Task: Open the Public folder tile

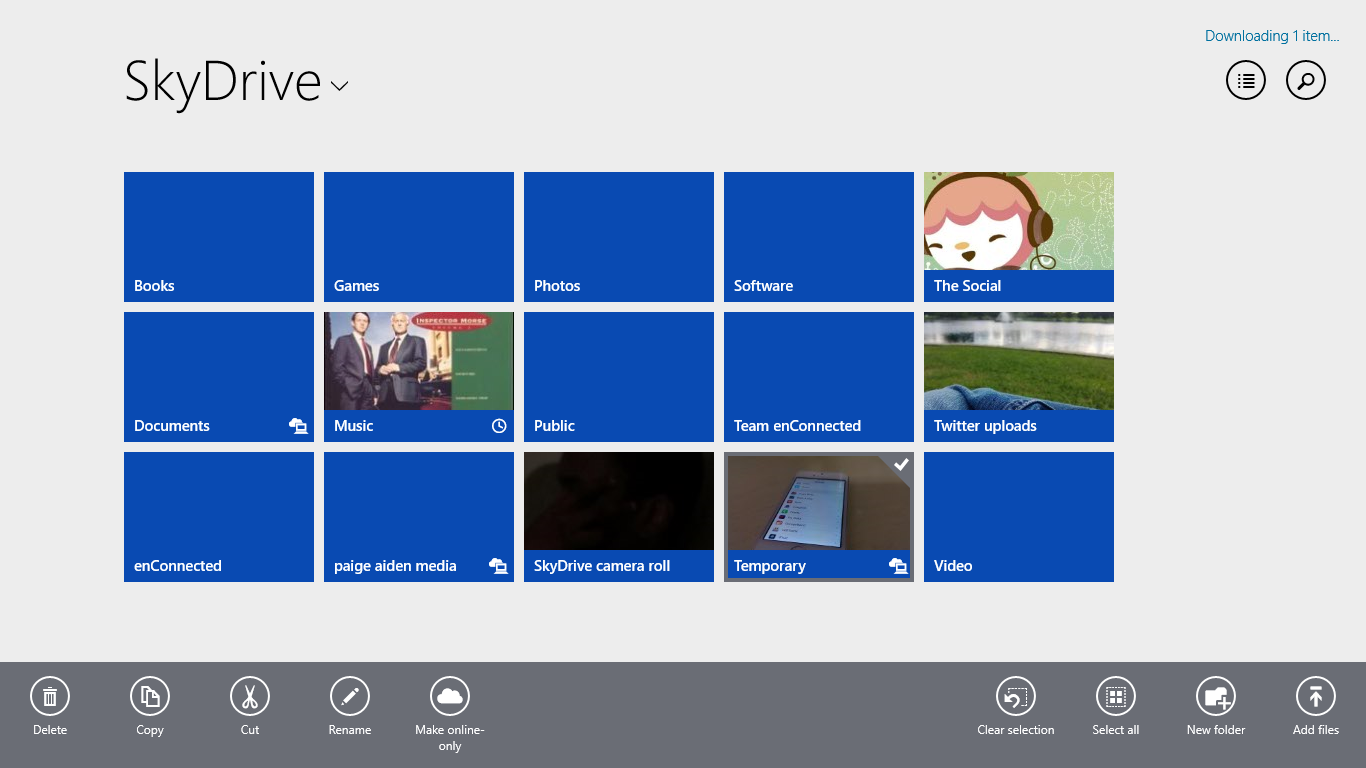Action: click(619, 377)
